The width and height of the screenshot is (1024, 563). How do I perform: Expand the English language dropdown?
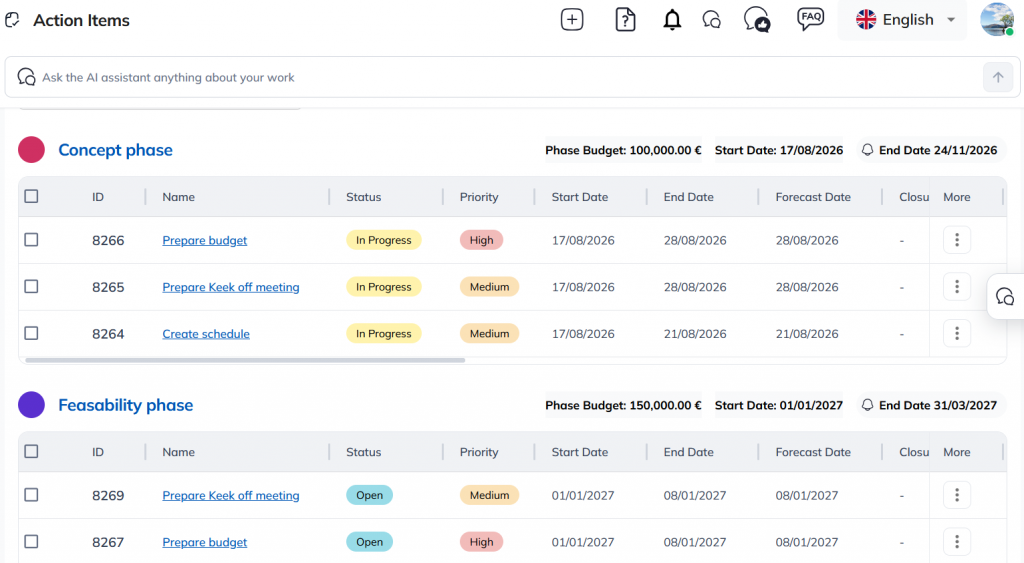click(x=905, y=20)
